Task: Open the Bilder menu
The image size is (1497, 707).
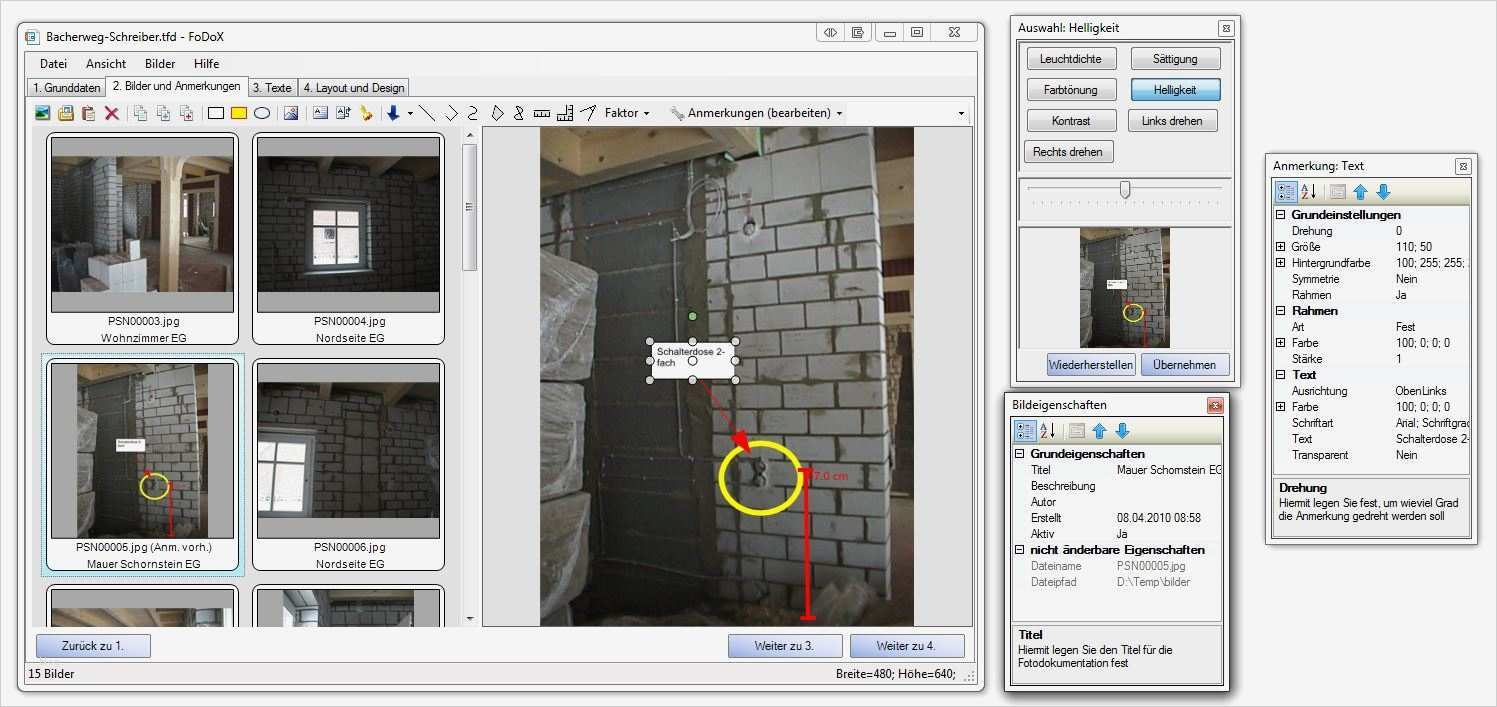Action: click(160, 64)
